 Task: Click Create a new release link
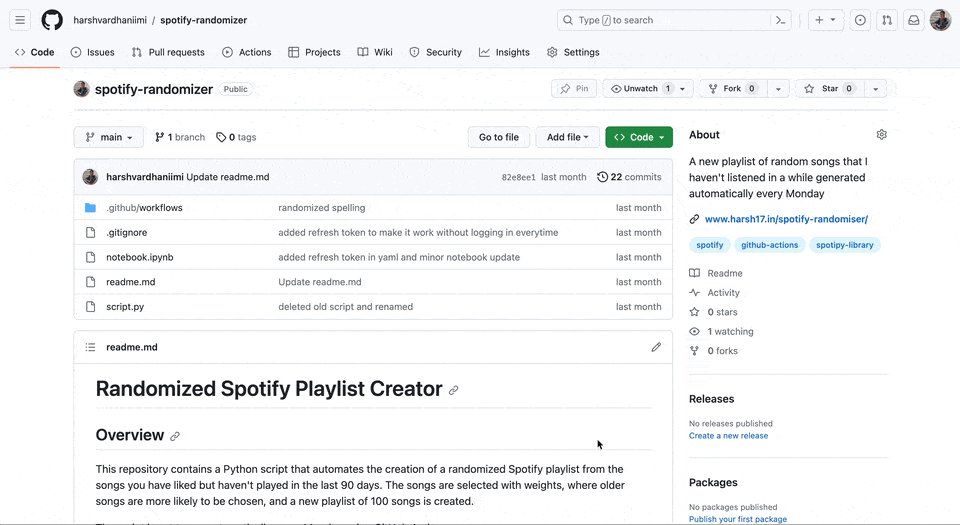click(729, 436)
